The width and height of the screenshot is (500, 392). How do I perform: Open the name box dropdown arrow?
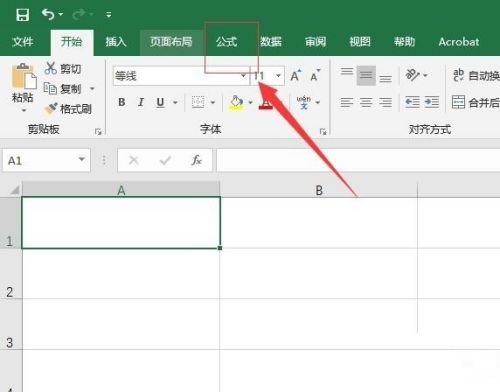(82, 159)
